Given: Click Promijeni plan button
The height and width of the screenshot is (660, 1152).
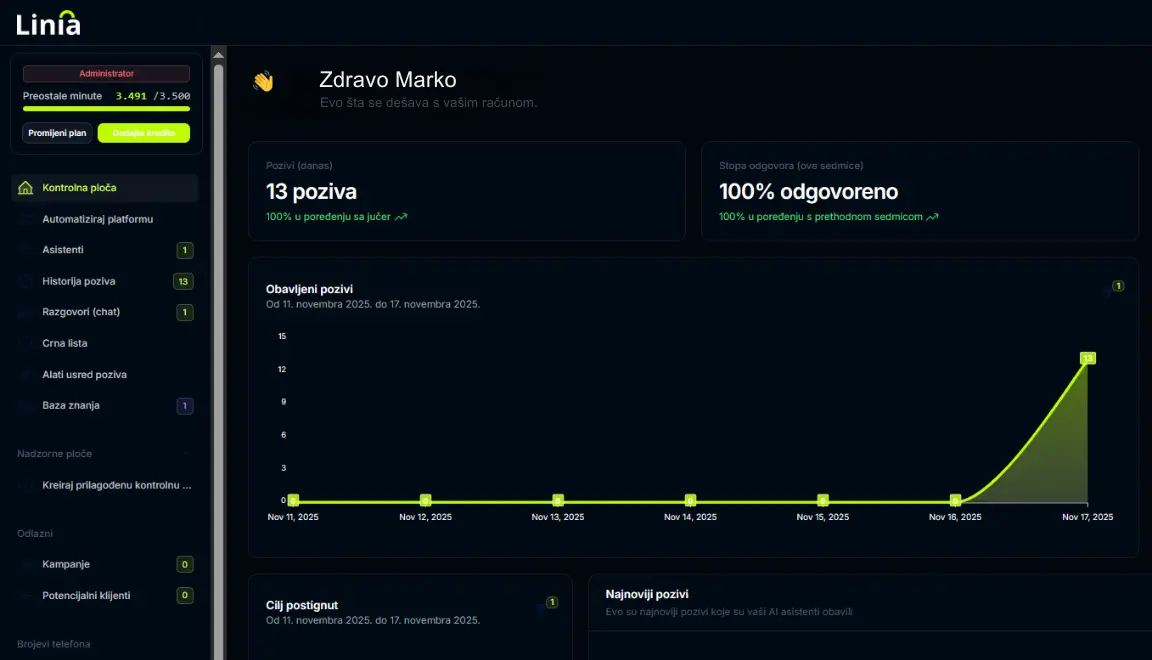Looking at the screenshot, I should (x=57, y=133).
